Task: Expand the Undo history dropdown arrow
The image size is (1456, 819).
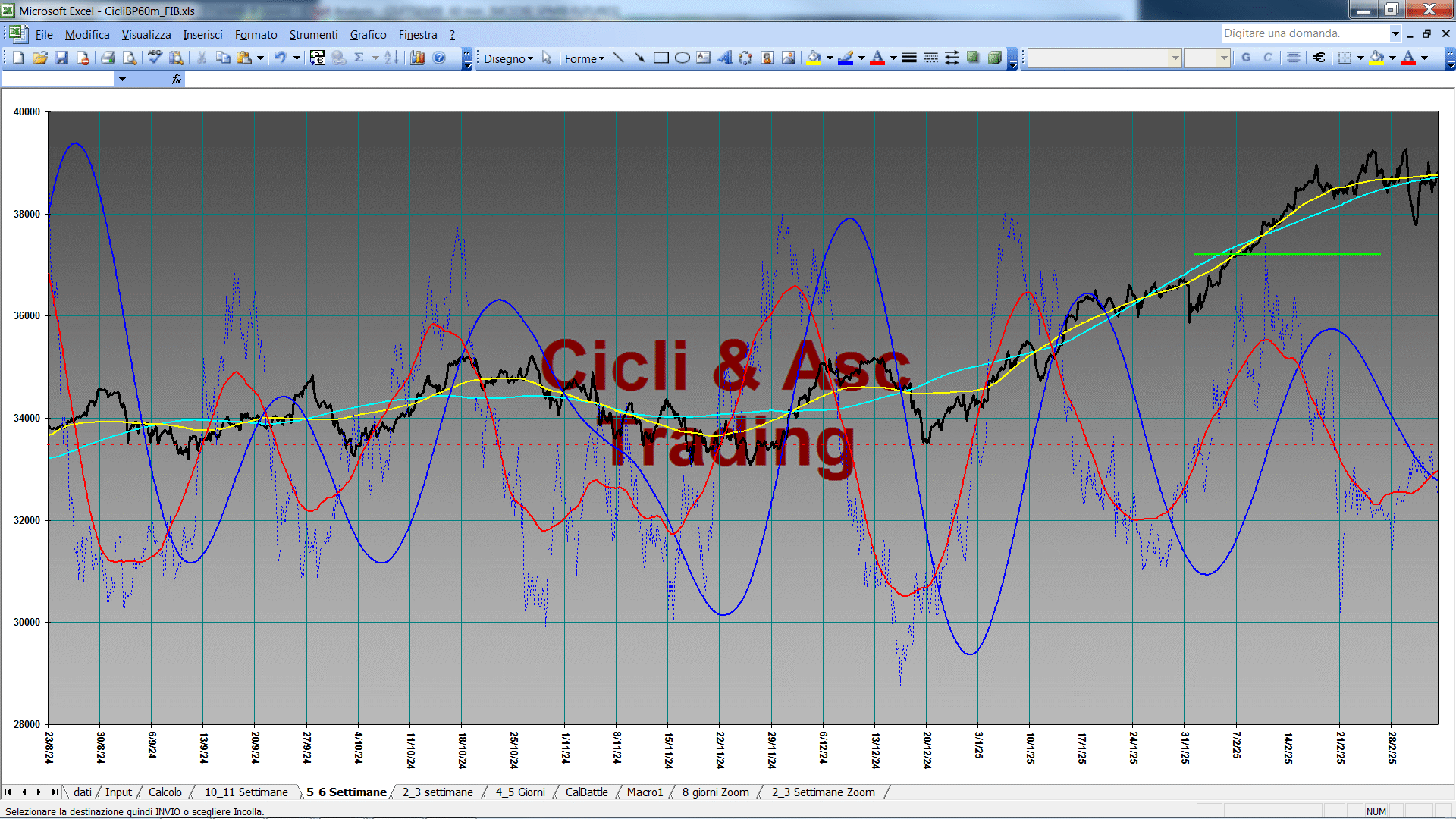Action: click(297, 58)
